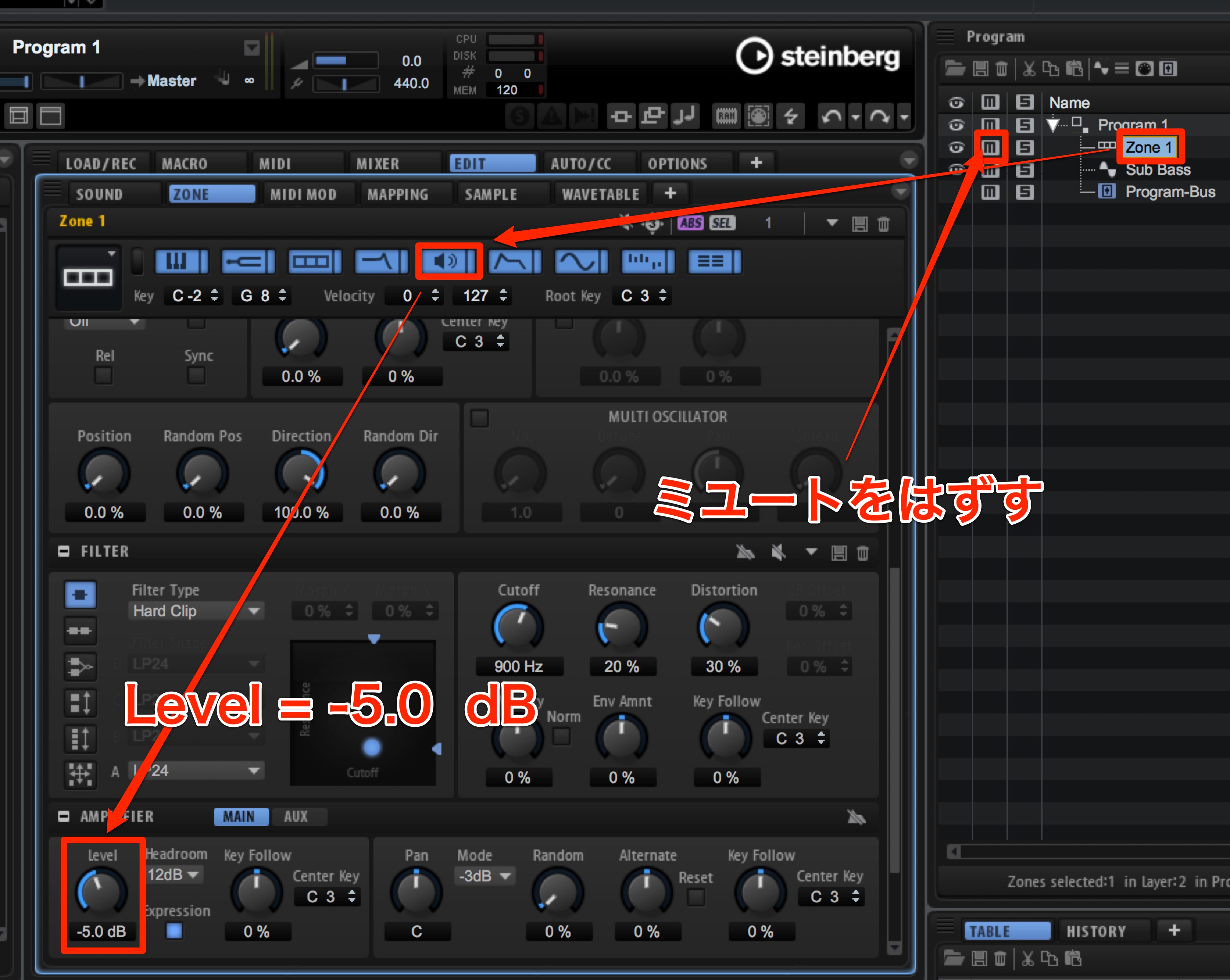The width and height of the screenshot is (1230, 980).
Task: Collapse the AMPLIFIER section
Action: (x=63, y=816)
